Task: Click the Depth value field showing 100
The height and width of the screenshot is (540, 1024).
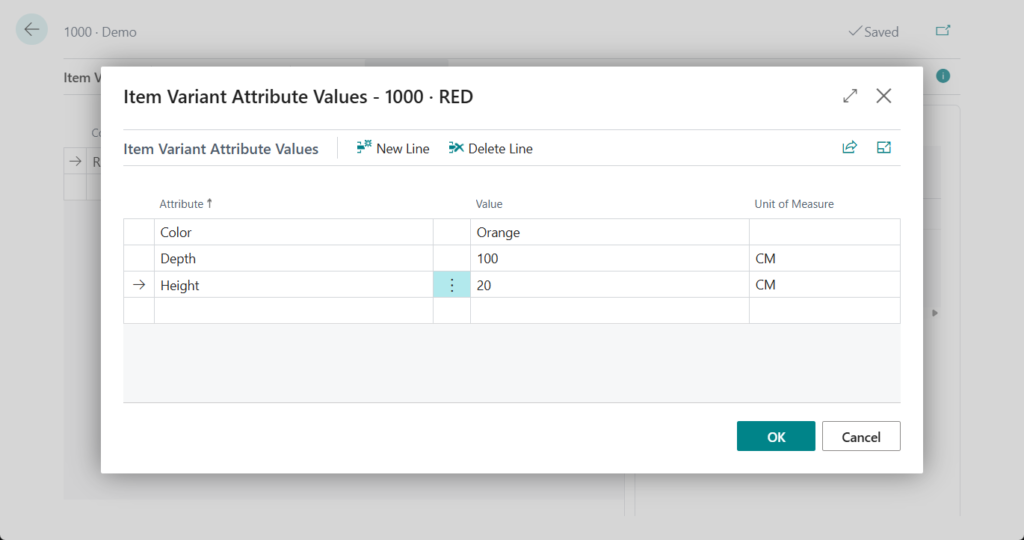Action: point(608,259)
